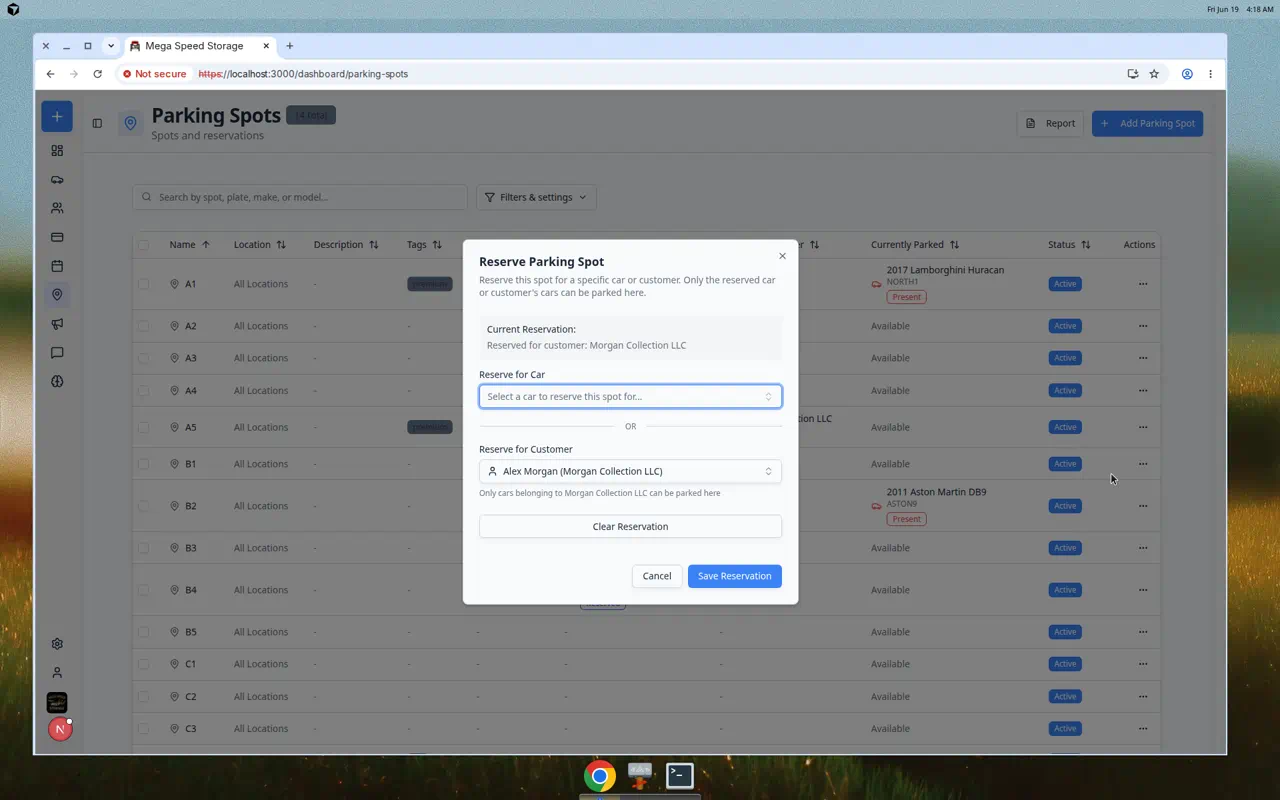
Task: Click the Active status badge in row A2
Action: (x=1065, y=326)
